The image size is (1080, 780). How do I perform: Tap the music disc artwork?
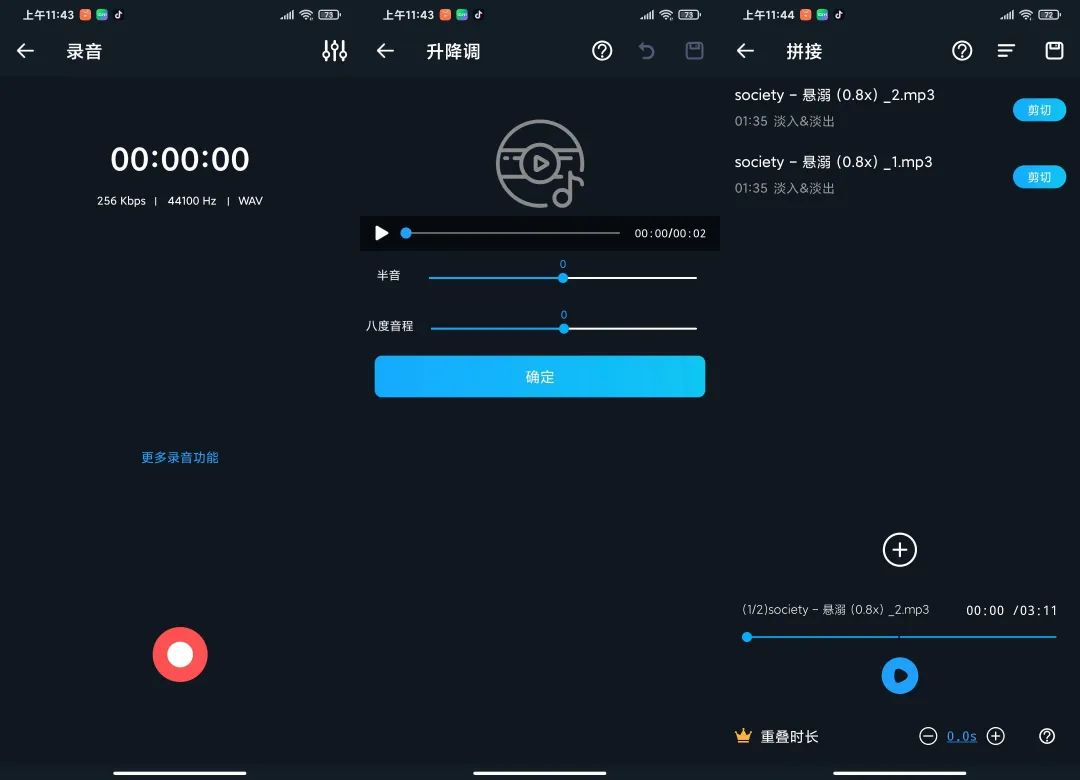(x=540, y=164)
